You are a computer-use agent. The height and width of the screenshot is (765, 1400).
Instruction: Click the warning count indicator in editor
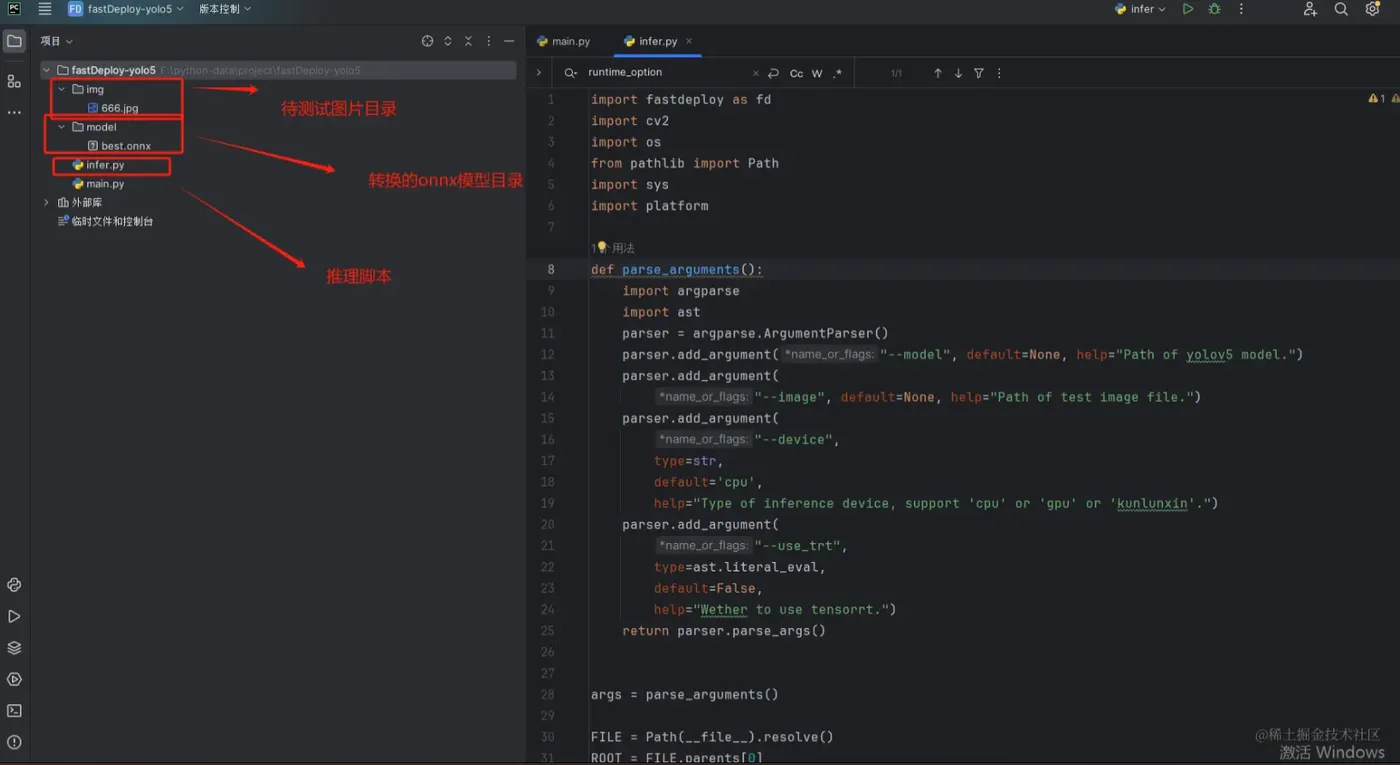click(x=1376, y=99)
